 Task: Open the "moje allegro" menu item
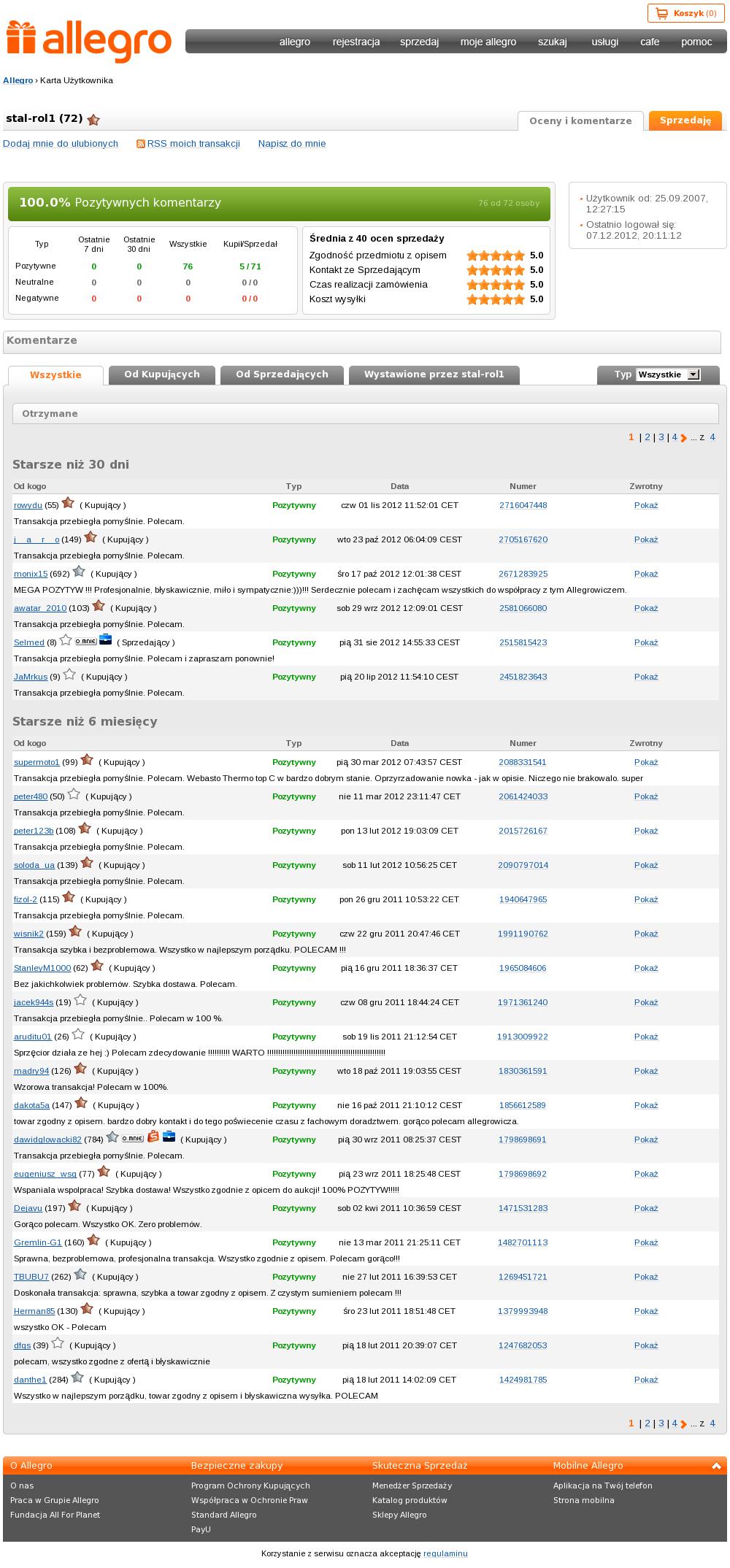(x=488, y=42)
